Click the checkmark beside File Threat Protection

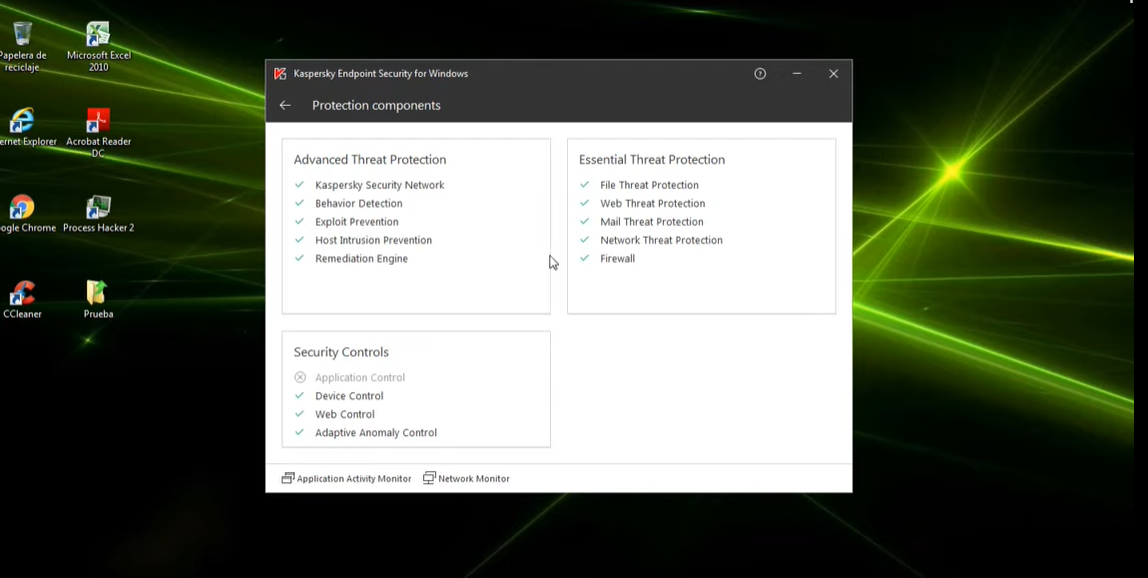point(584,185)
